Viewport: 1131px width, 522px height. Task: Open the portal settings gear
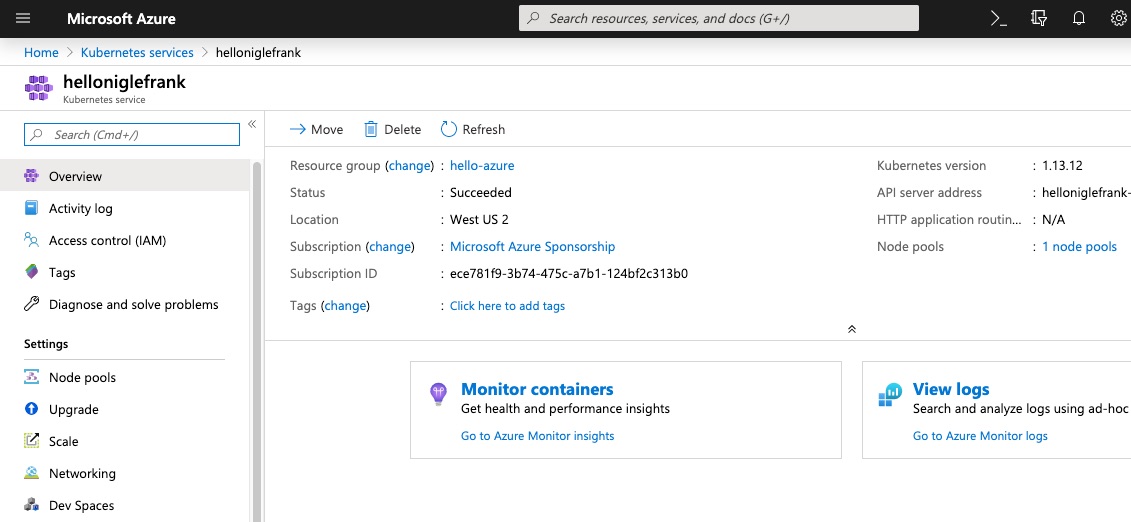(1119, 19)
